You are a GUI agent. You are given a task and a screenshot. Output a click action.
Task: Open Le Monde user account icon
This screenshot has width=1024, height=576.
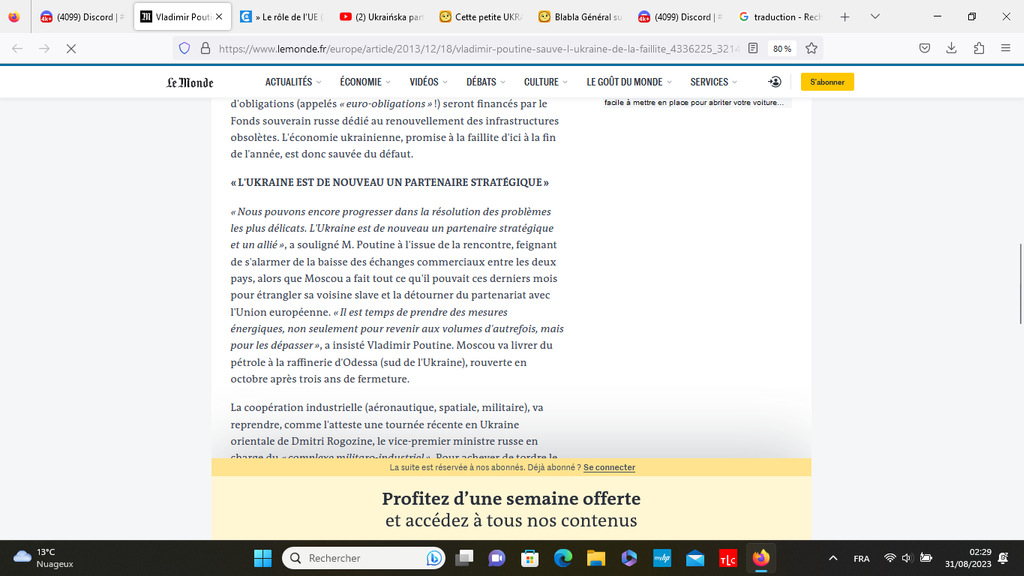(x=775, y=82)
